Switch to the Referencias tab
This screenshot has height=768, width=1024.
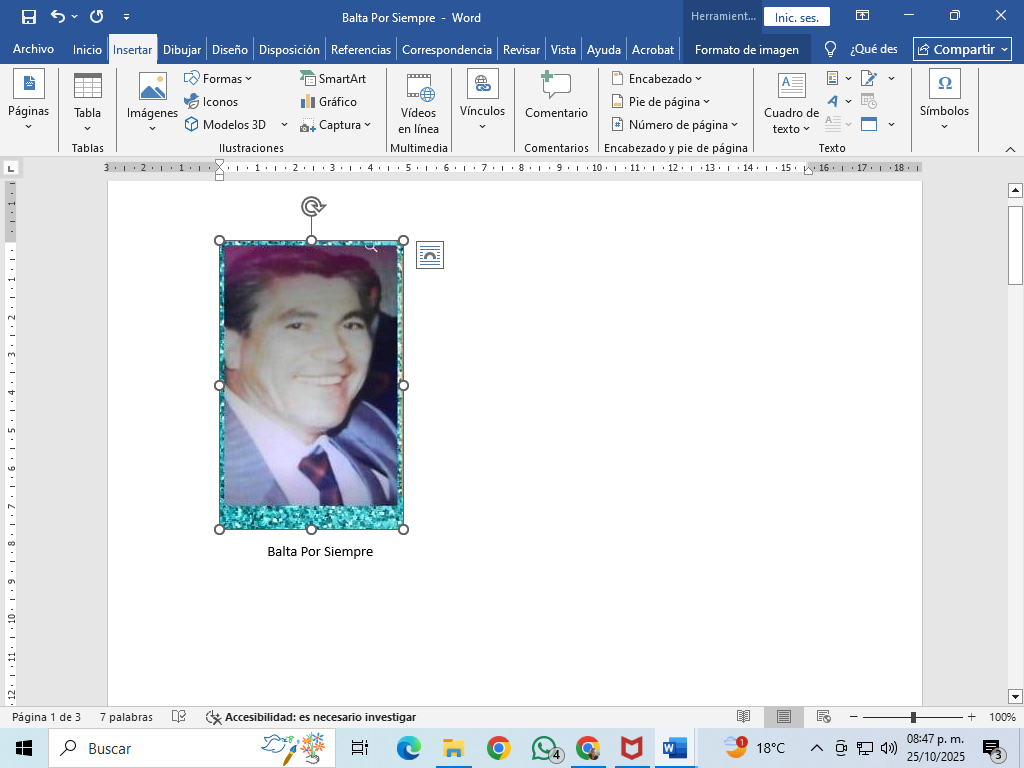[x=361, y=49]
